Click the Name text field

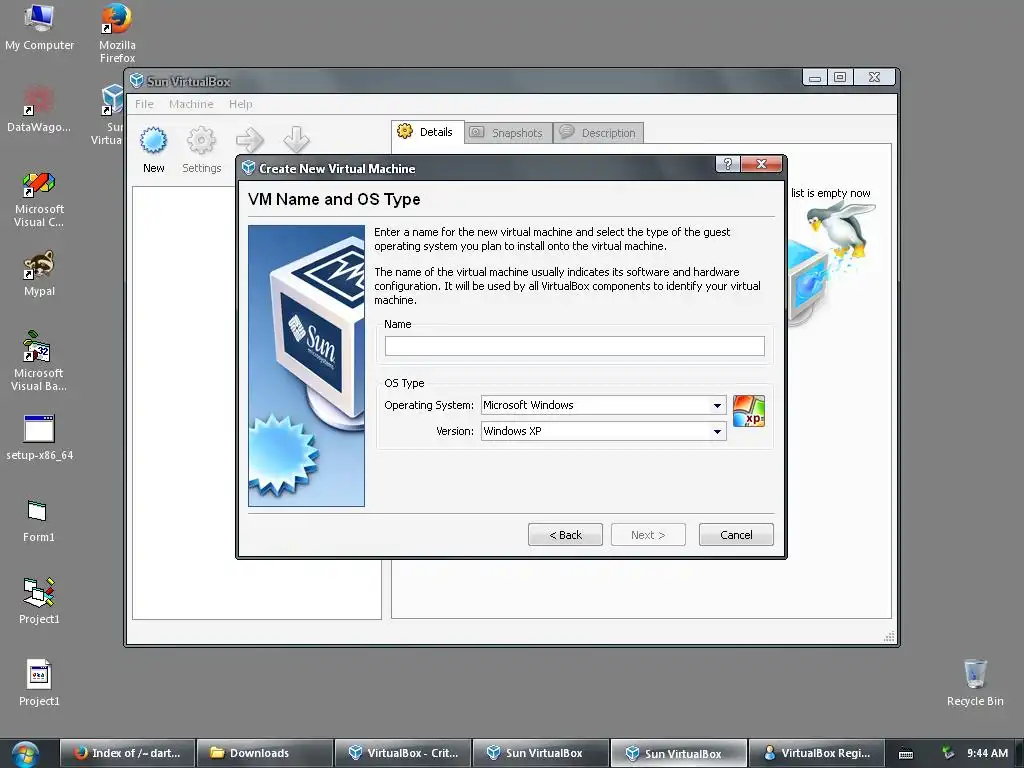pyautogui.click(x=575, y=346)
